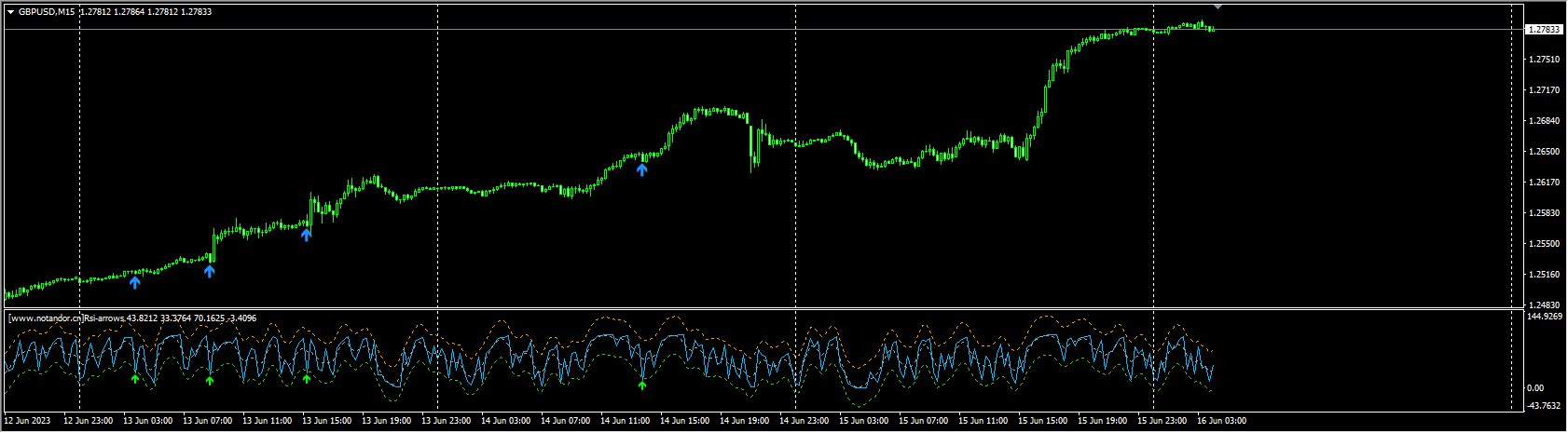Click price scale level 1.26500
This screenshot has height=433, width=1568.
(x=1544, y=152)
